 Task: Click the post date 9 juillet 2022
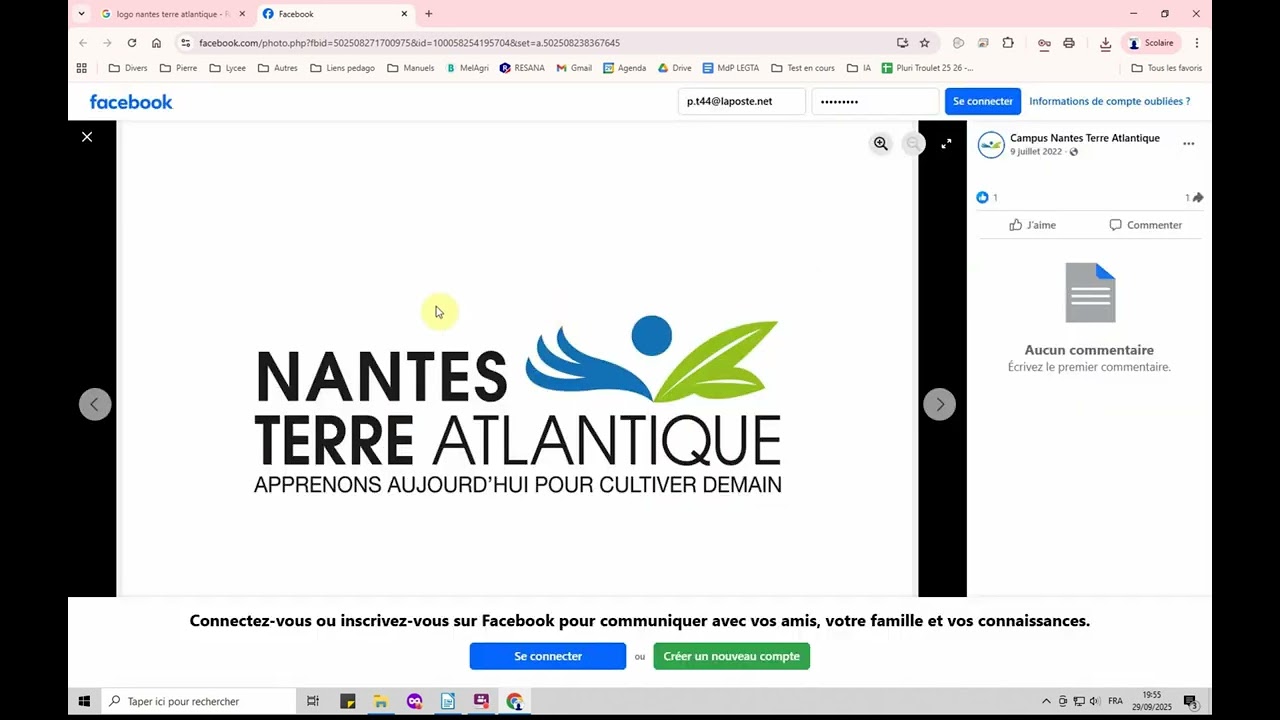coord(1036,152)
